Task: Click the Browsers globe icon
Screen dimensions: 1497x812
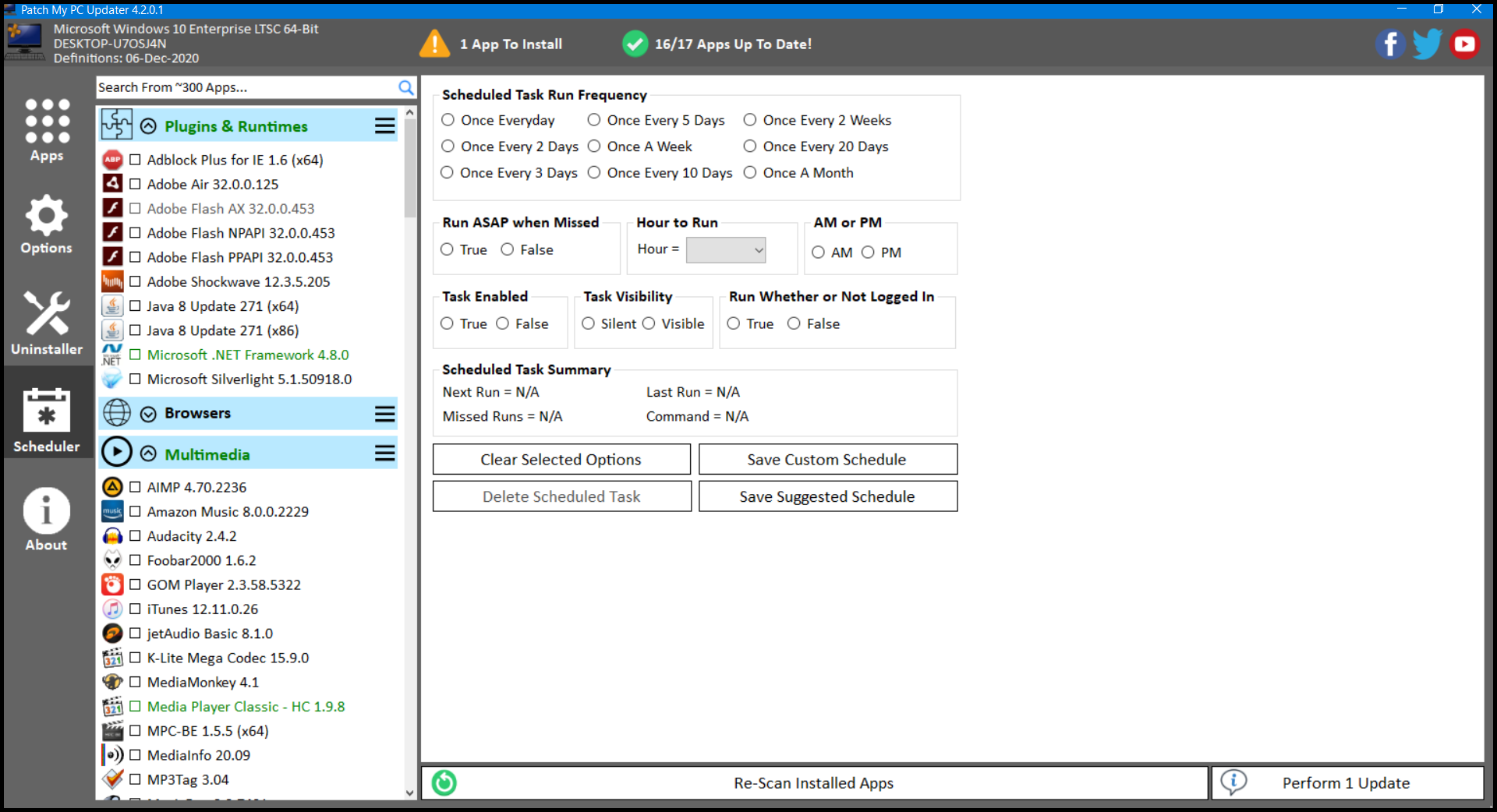Action: click(117, 412)
